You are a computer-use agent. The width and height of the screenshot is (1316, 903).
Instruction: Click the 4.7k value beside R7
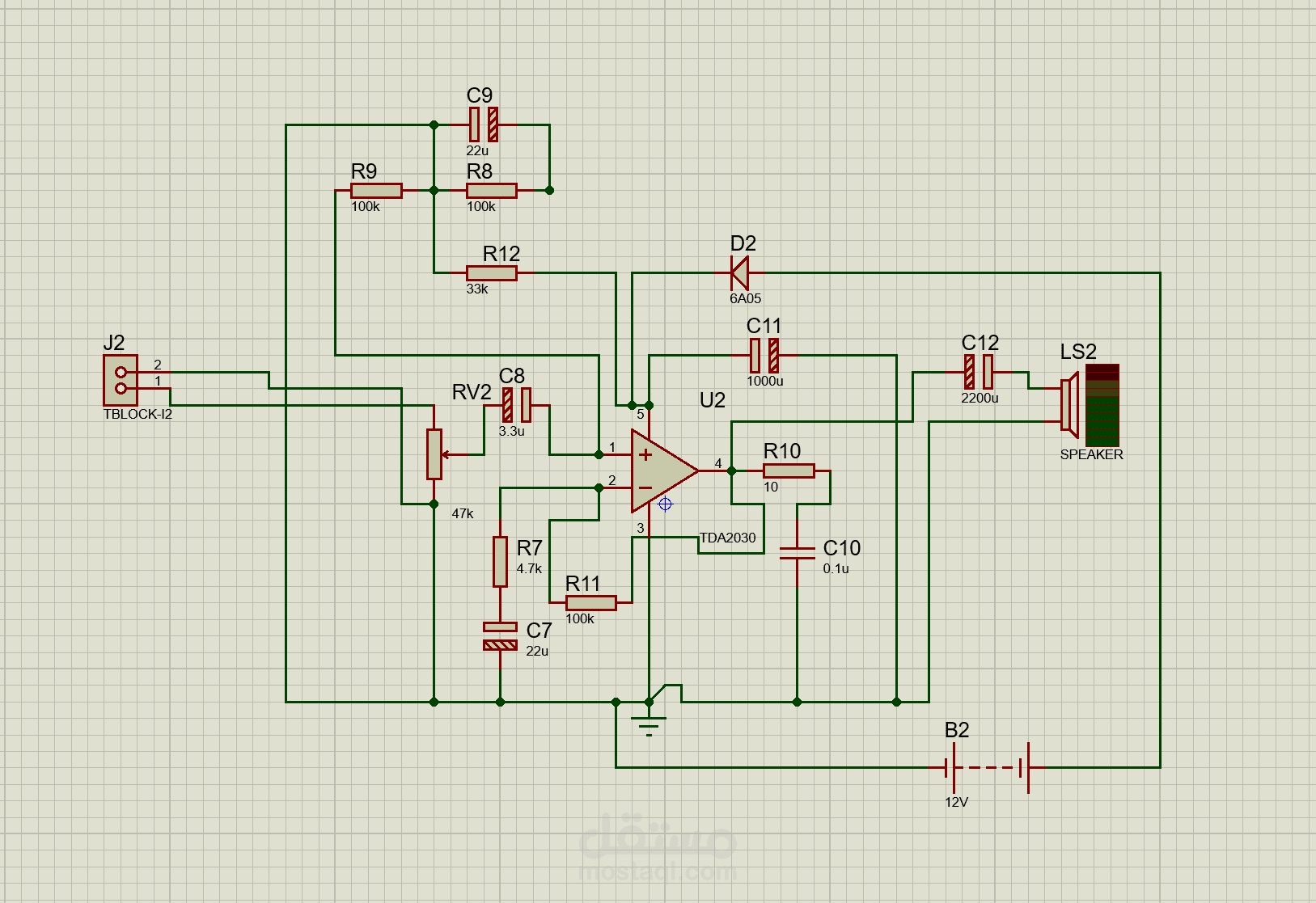click(x=530, y=568)
